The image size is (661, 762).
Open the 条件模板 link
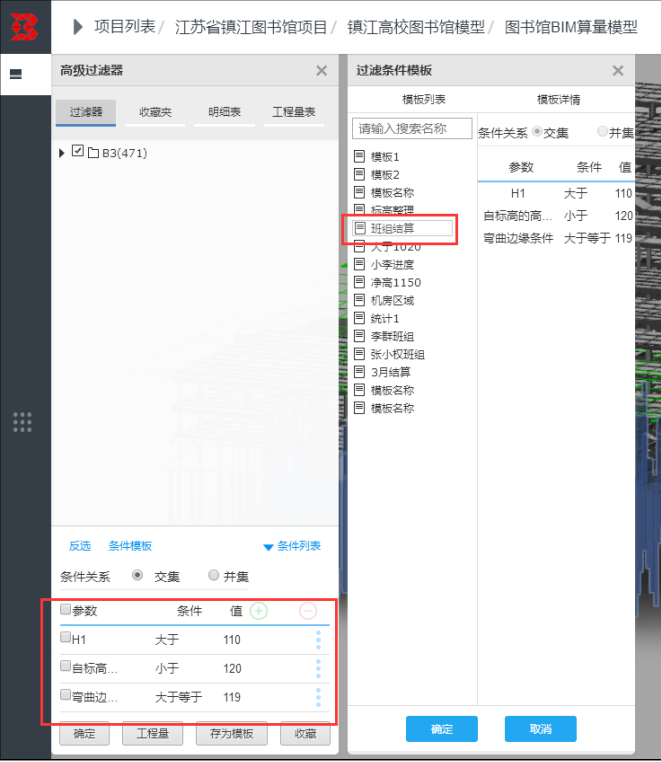(x=130, y=546)
